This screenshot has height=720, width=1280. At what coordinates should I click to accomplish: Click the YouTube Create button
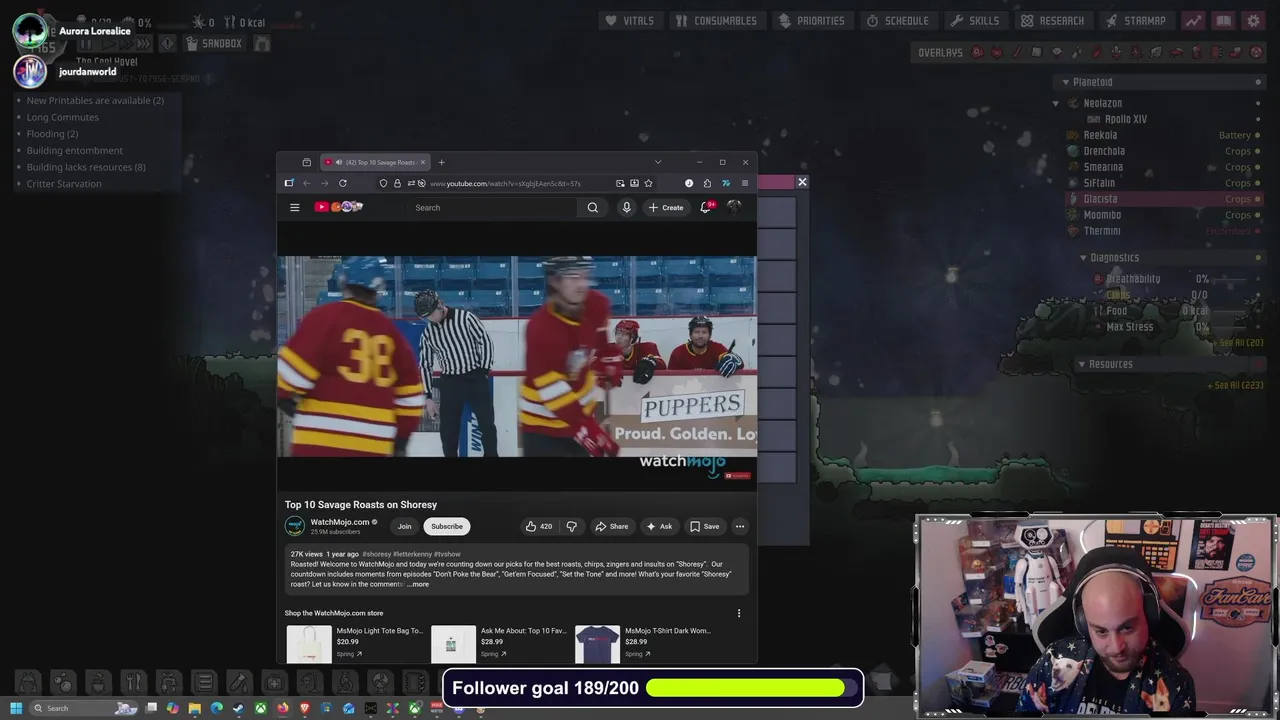[x=666, y=208]
